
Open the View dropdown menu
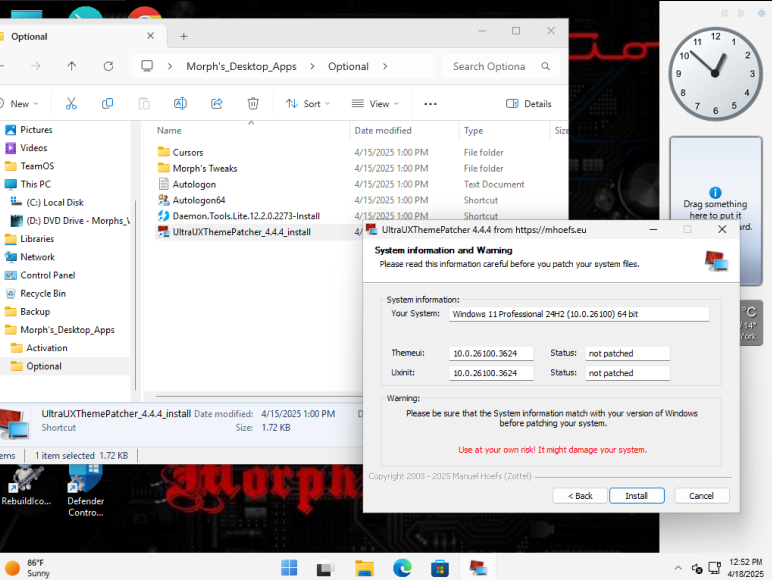(x=375, y=104)
